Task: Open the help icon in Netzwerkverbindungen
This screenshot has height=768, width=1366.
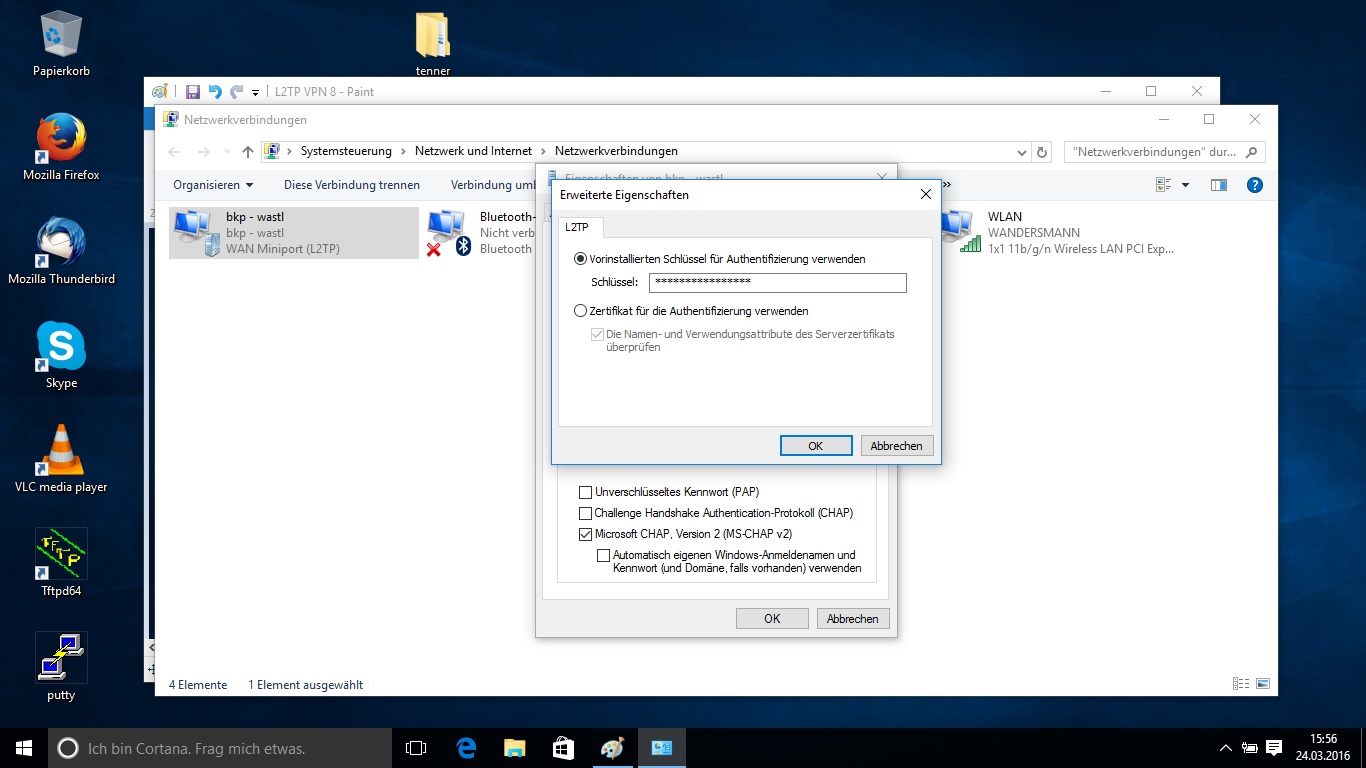Action: [1255, 185]
